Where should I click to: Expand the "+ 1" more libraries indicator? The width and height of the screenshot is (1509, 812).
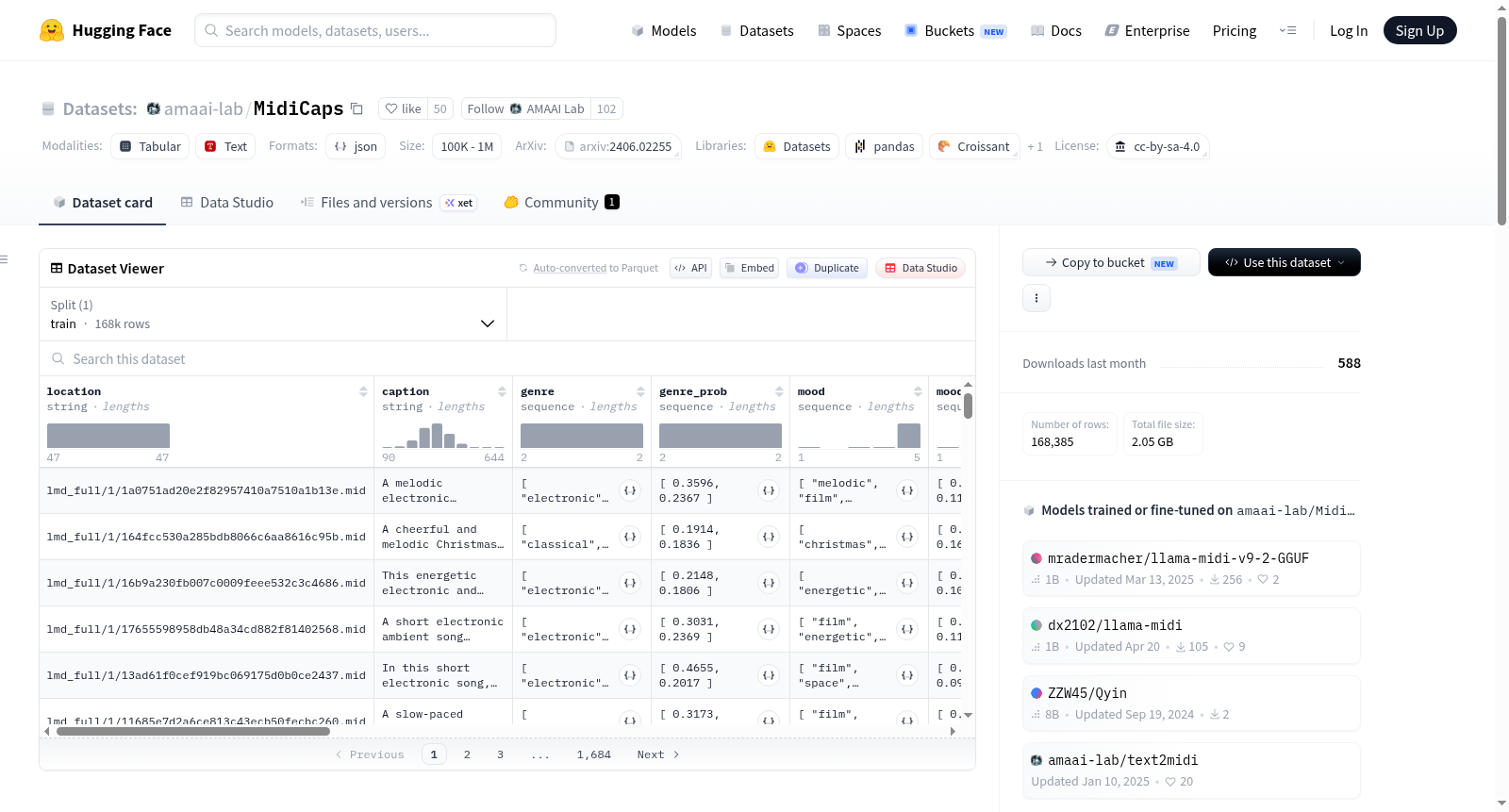[x=1035, y=147]
